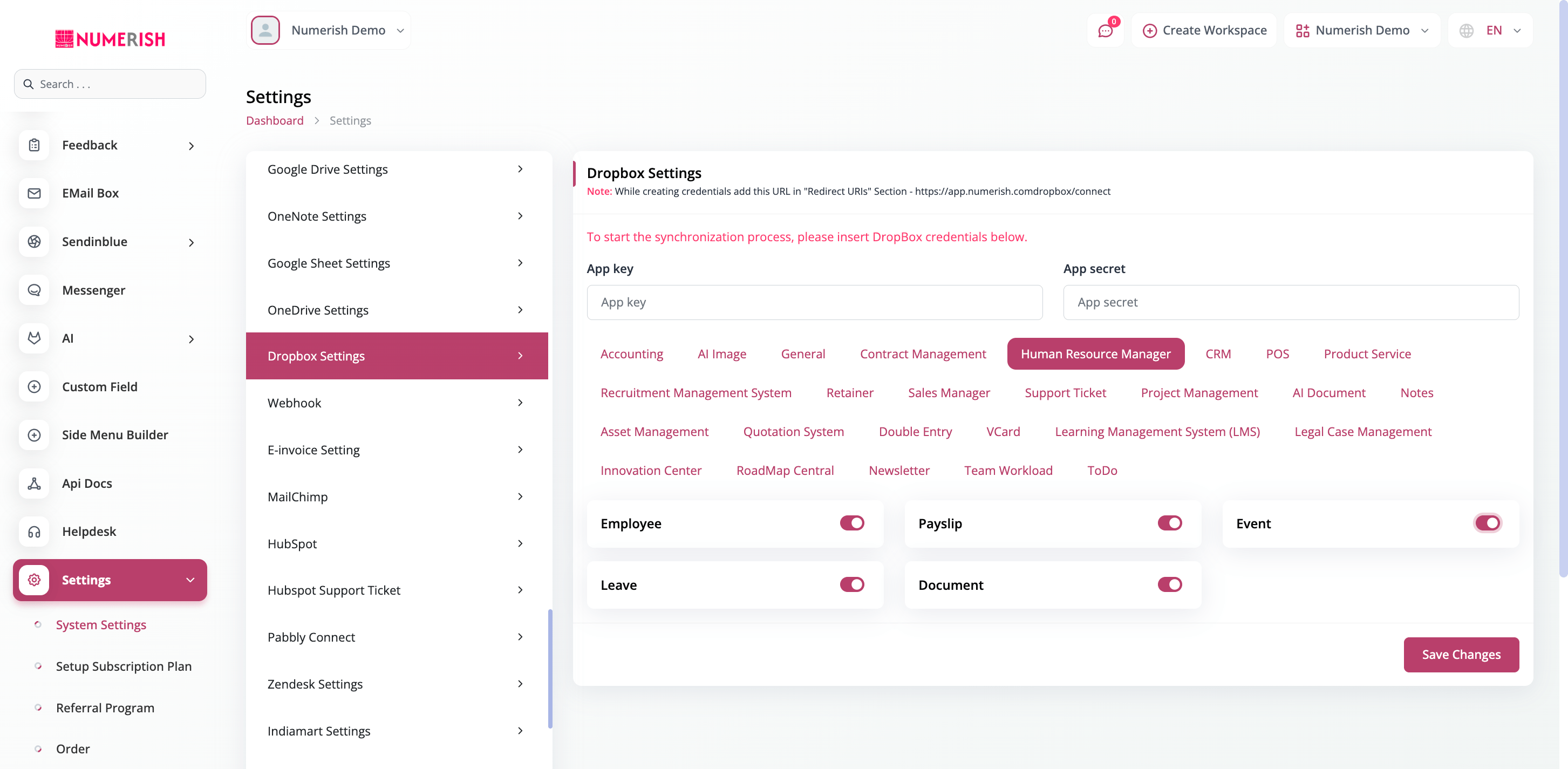The image size is (1568, 769).
Task: Click the Side Menu Builder plus icon
Action: (x=34, y=435)
